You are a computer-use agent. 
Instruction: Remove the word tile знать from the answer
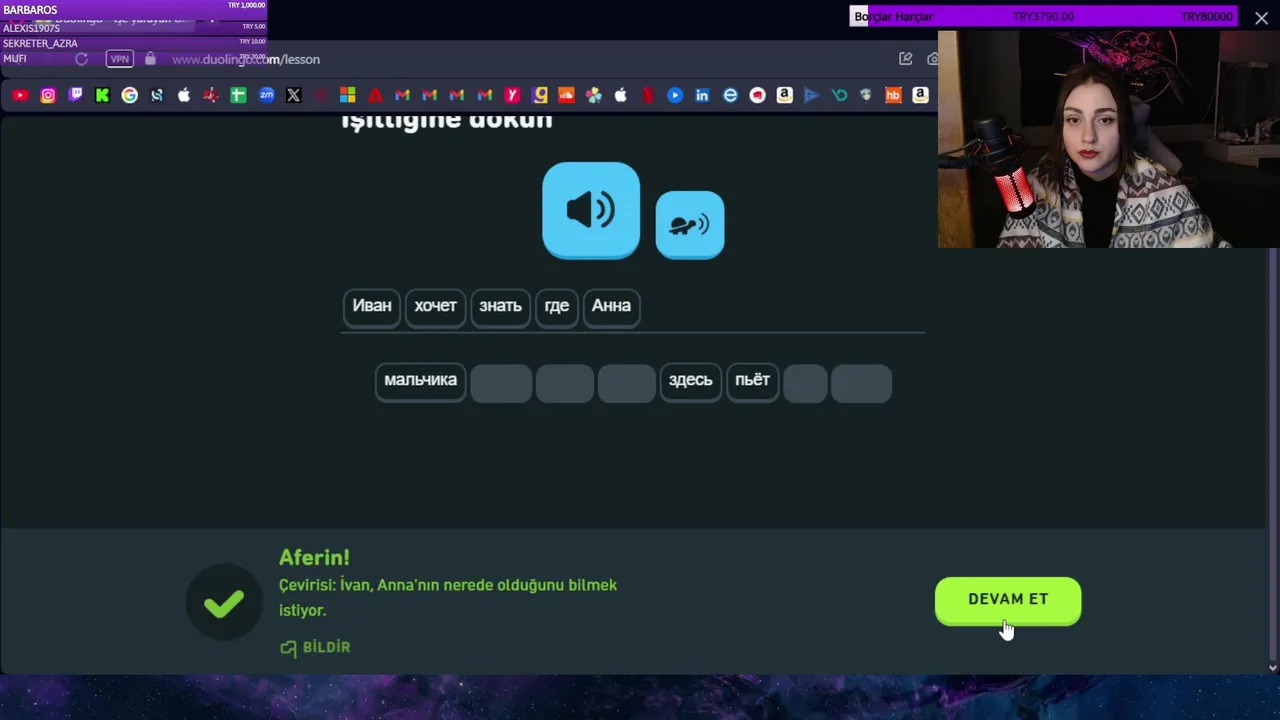[500, 306]
